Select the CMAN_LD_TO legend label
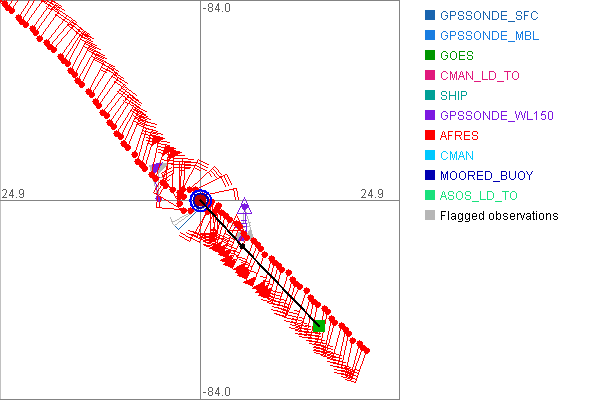This screenshot has height=400, width=600. (x=480, y=76)
